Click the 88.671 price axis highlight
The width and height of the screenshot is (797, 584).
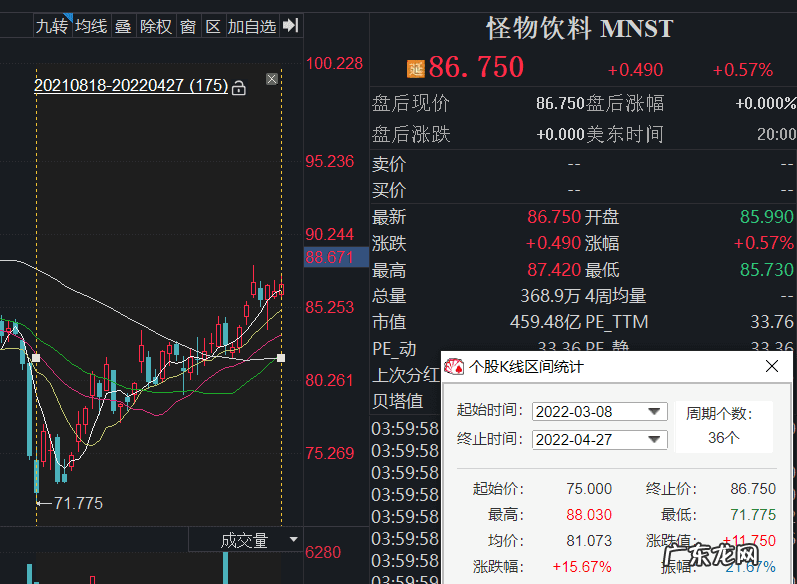coord(336,257)
